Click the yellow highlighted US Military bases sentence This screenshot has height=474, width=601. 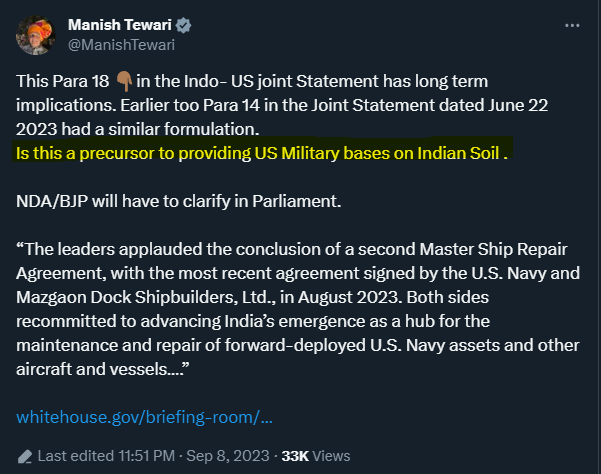click(264, 153)
